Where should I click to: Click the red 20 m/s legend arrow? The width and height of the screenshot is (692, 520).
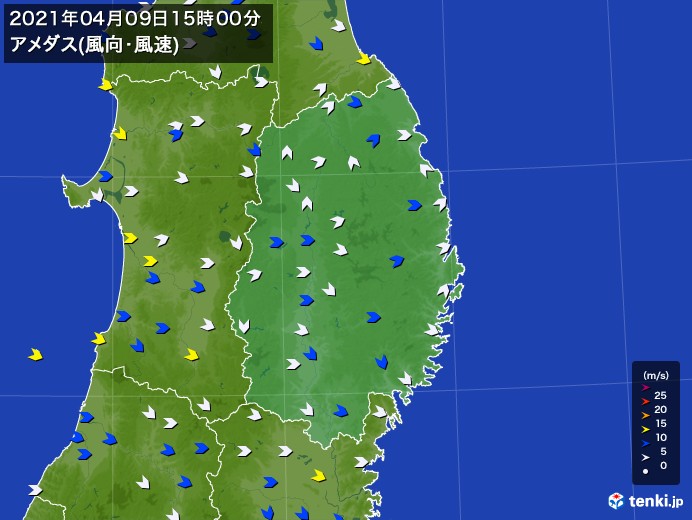[x=646, y=402]
